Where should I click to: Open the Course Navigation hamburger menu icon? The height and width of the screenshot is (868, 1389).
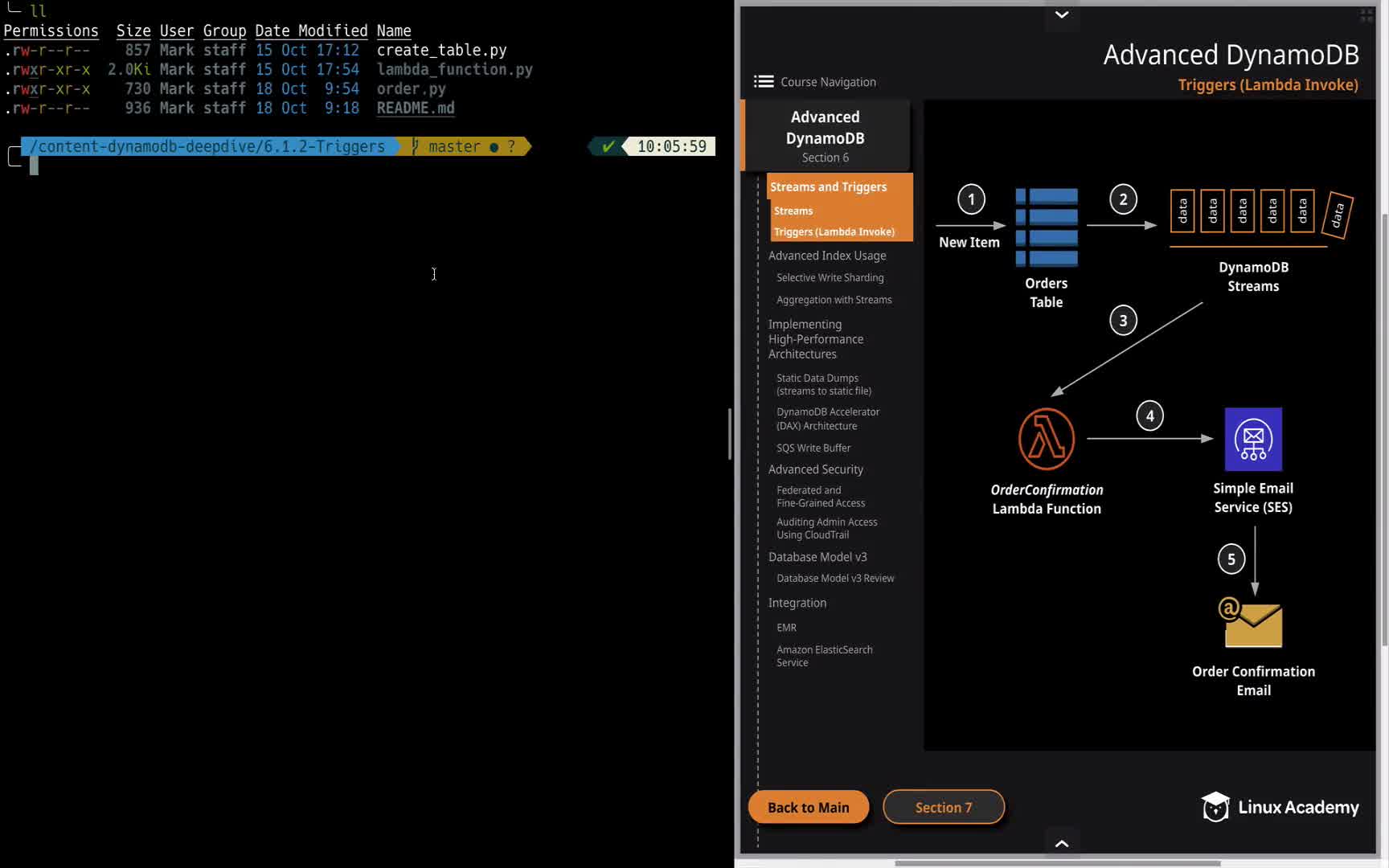pyautogui.click(x=764, y=81)
